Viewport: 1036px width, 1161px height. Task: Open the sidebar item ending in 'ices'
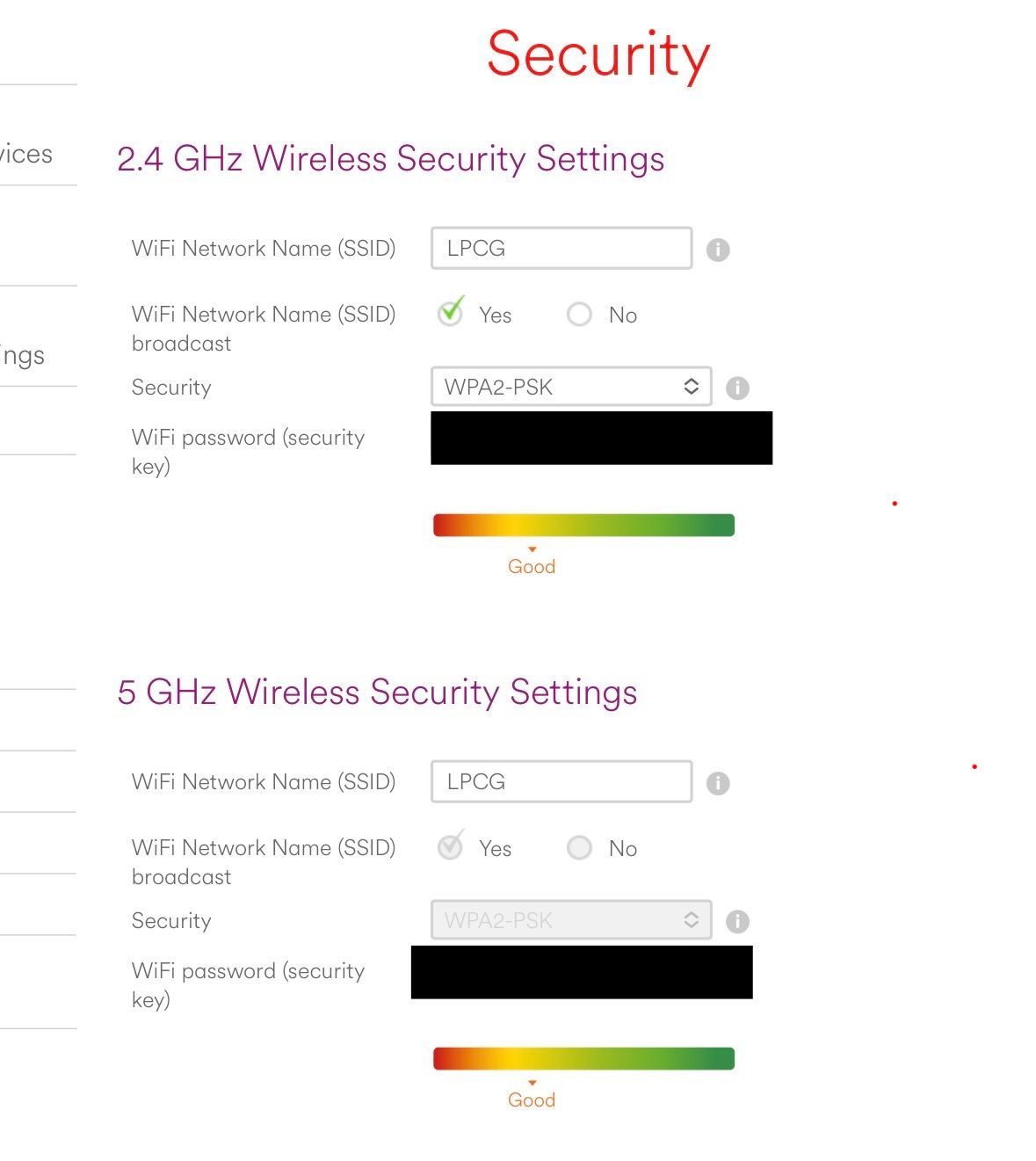tap(26, 154)
